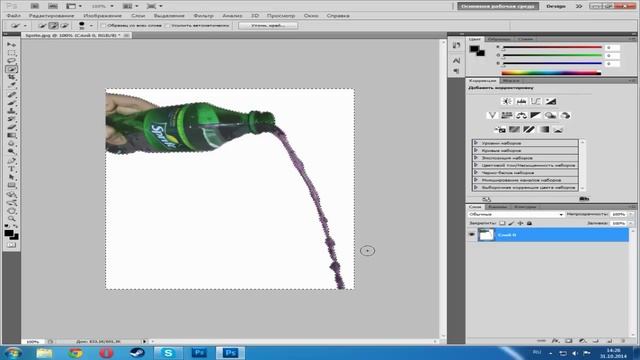Open Skype from the Windows taskbar
The image size is (640, 360).
[x=168, y=353]
